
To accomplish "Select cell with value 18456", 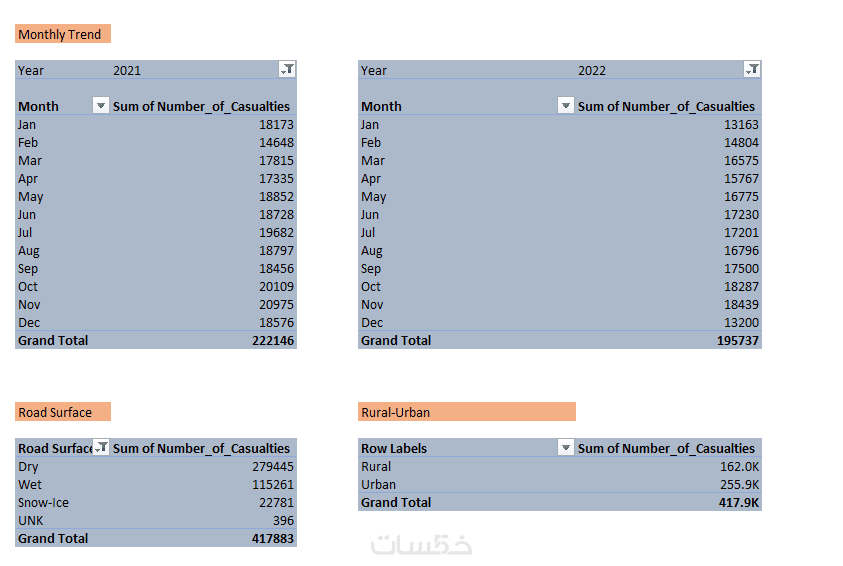I will click(x=276, y=269).
